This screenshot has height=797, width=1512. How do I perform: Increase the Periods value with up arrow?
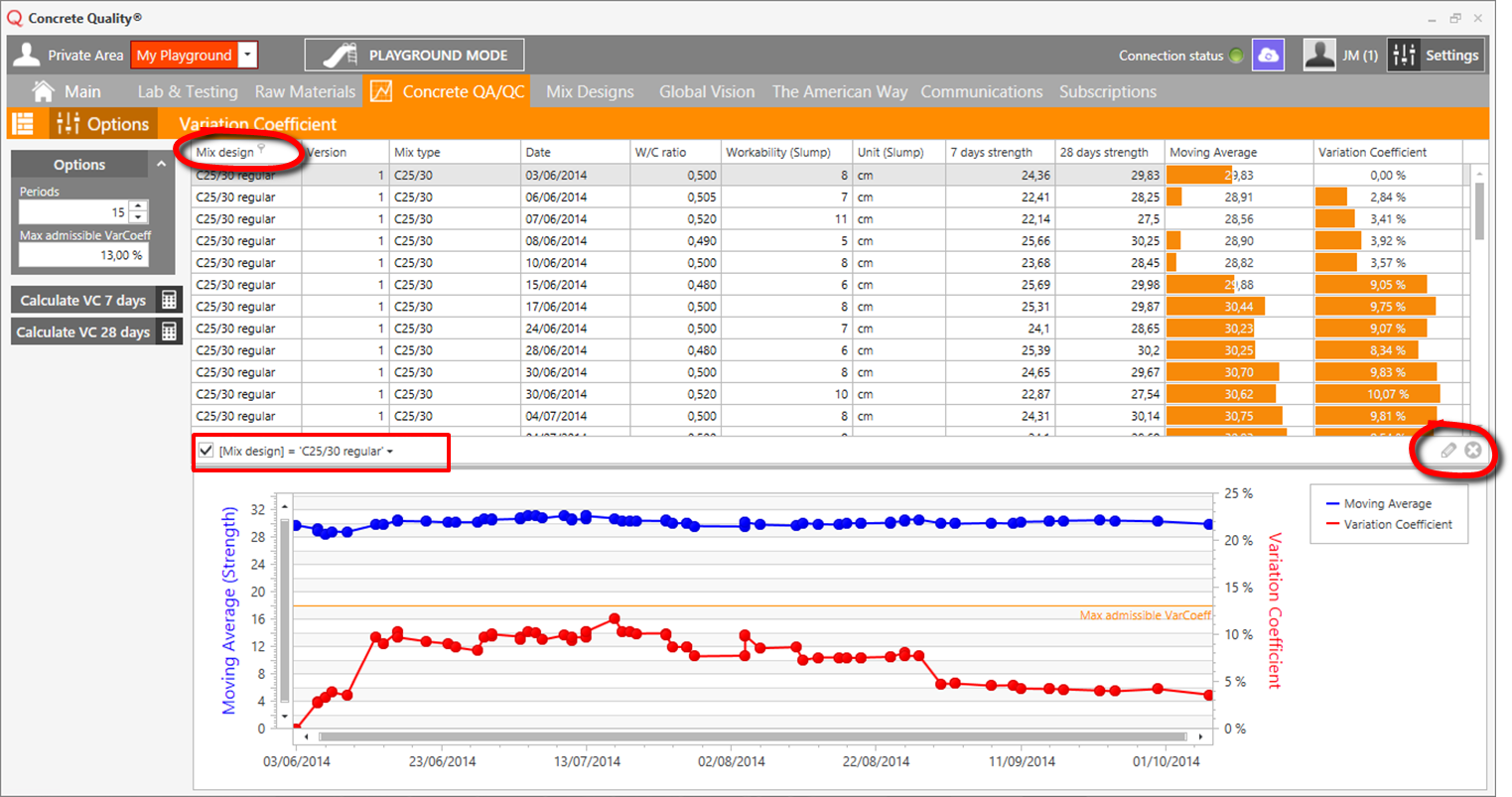[x=138, y=207]
